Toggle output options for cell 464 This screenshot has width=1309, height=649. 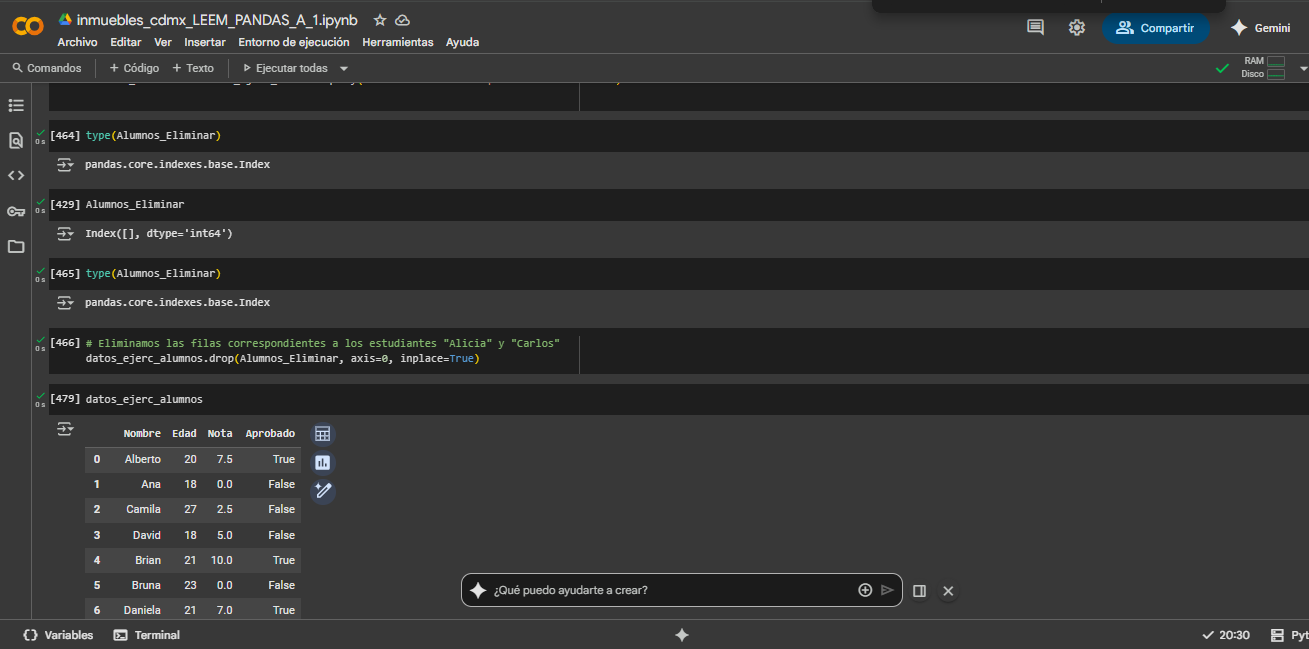65,164
